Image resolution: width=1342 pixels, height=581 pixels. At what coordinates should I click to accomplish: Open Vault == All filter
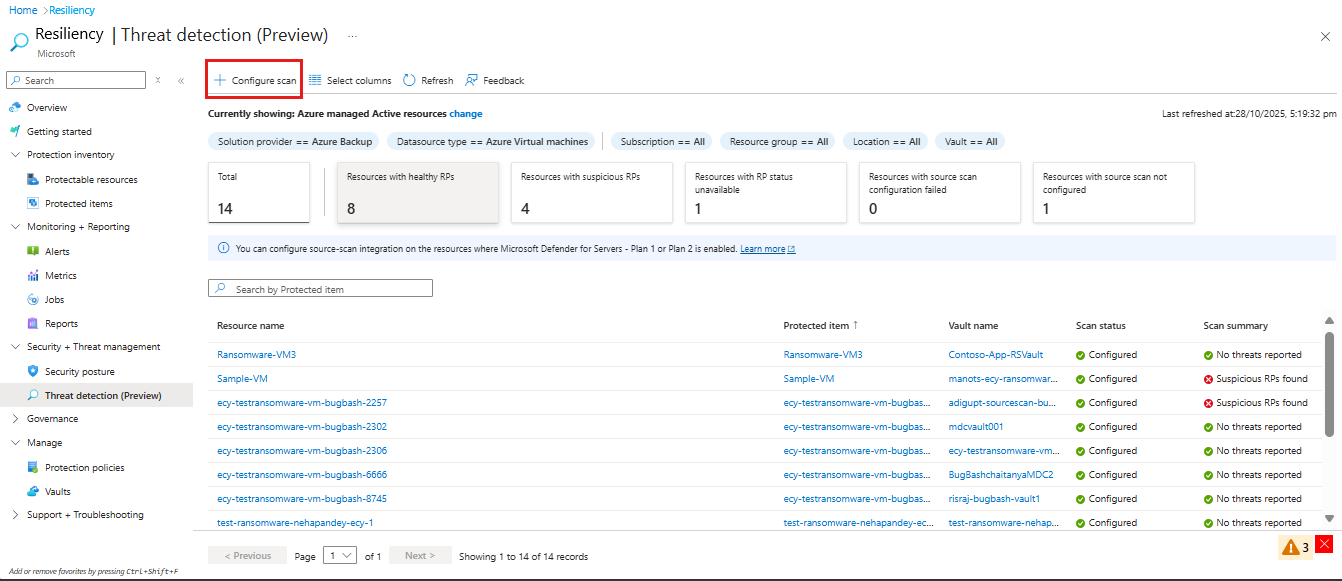click(970, 142)
